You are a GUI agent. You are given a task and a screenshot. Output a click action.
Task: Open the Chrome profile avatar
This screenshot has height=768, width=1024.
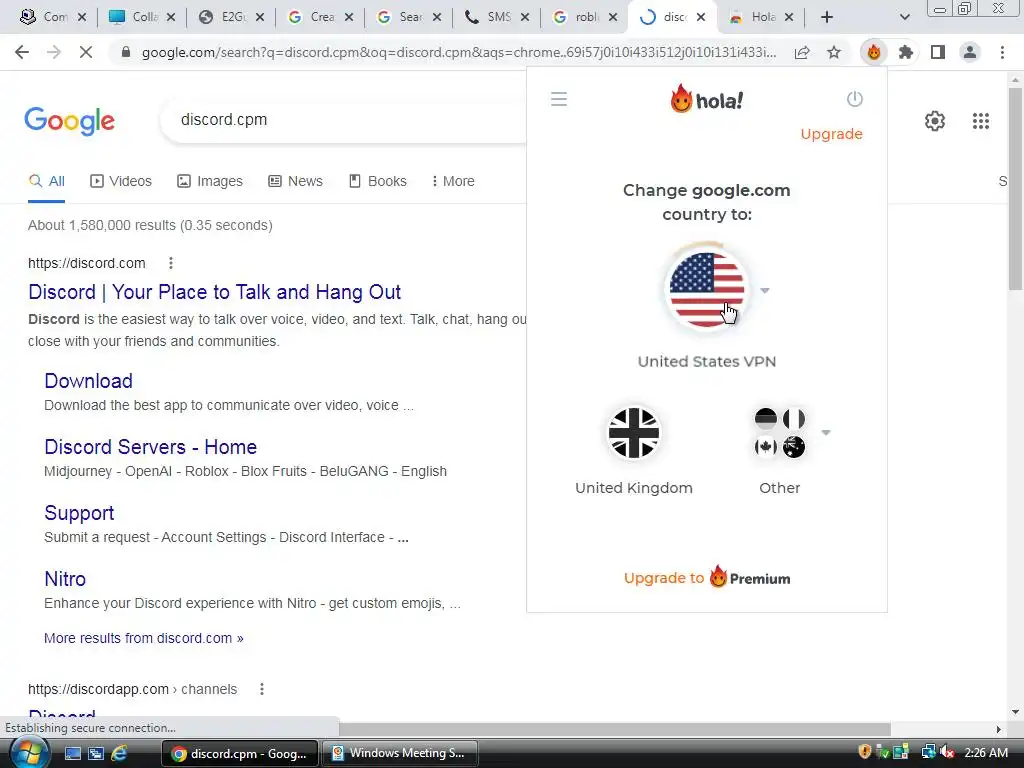(x=970, y=52)
